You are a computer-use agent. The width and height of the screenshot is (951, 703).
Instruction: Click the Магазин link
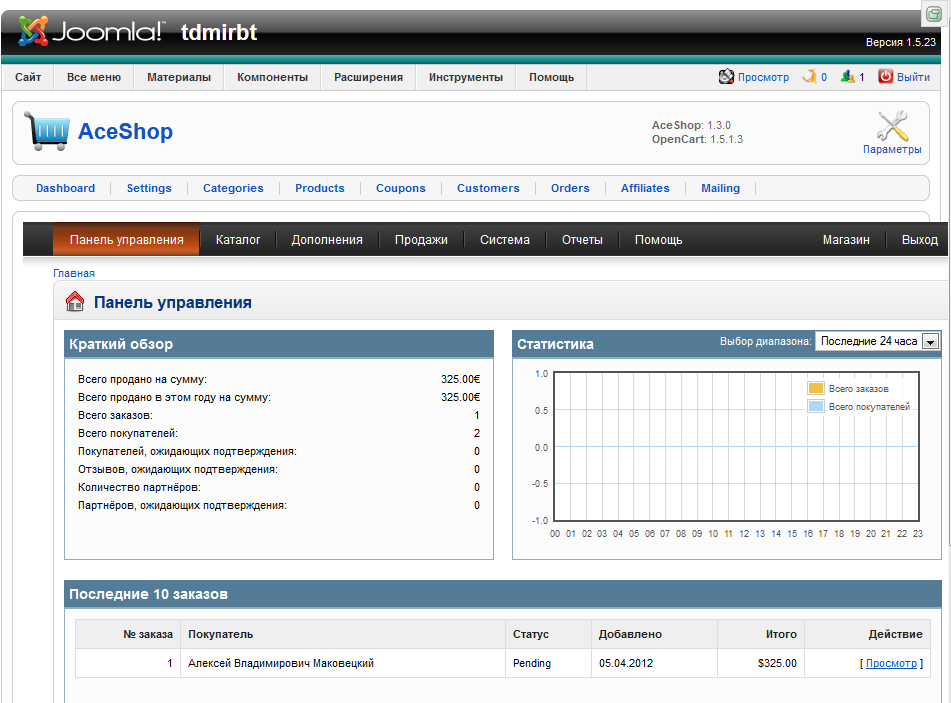point(846,240)
